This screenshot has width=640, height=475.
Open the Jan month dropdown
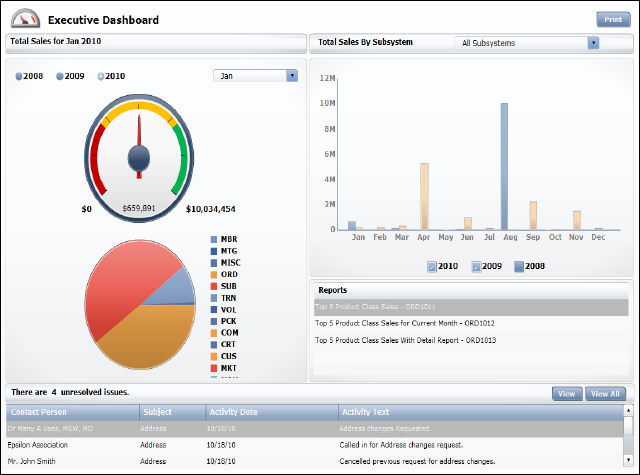click(x=292, y=75)
